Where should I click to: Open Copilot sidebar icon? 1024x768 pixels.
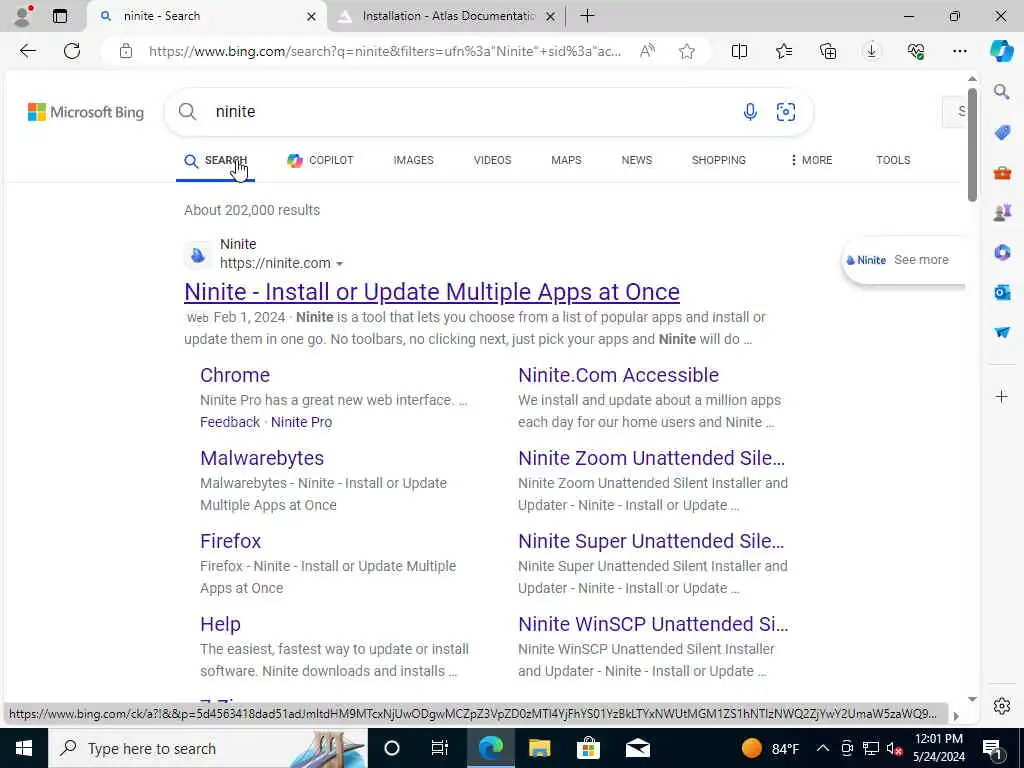click(x=1002, y=51)
